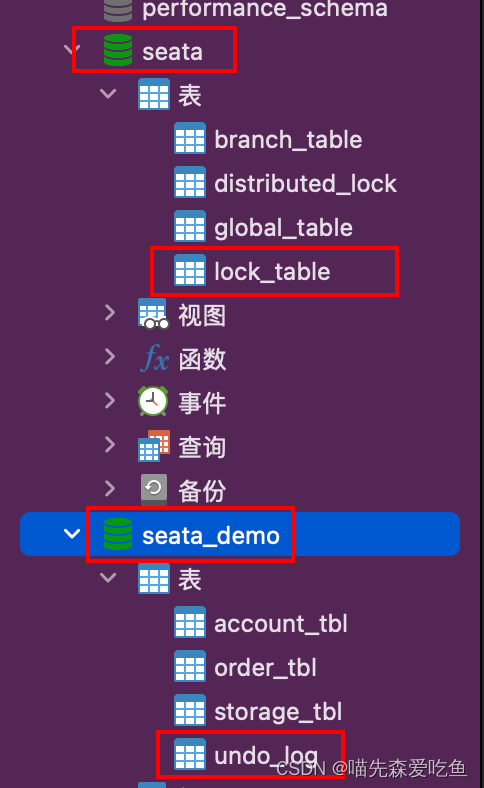The height and width of the screenshot is (788, 484).
Task: Click the lock_table table icon
Action: click(x=190, y=271)
